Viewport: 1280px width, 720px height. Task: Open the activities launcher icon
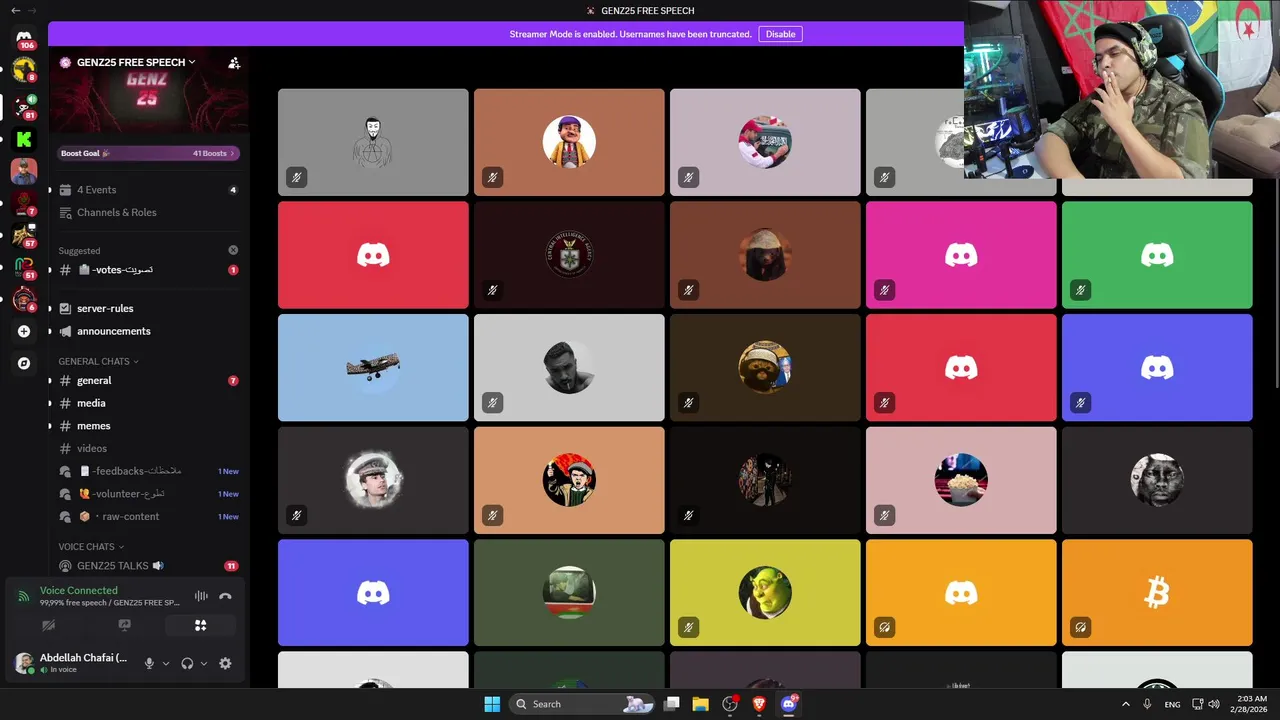coord(200,625)
